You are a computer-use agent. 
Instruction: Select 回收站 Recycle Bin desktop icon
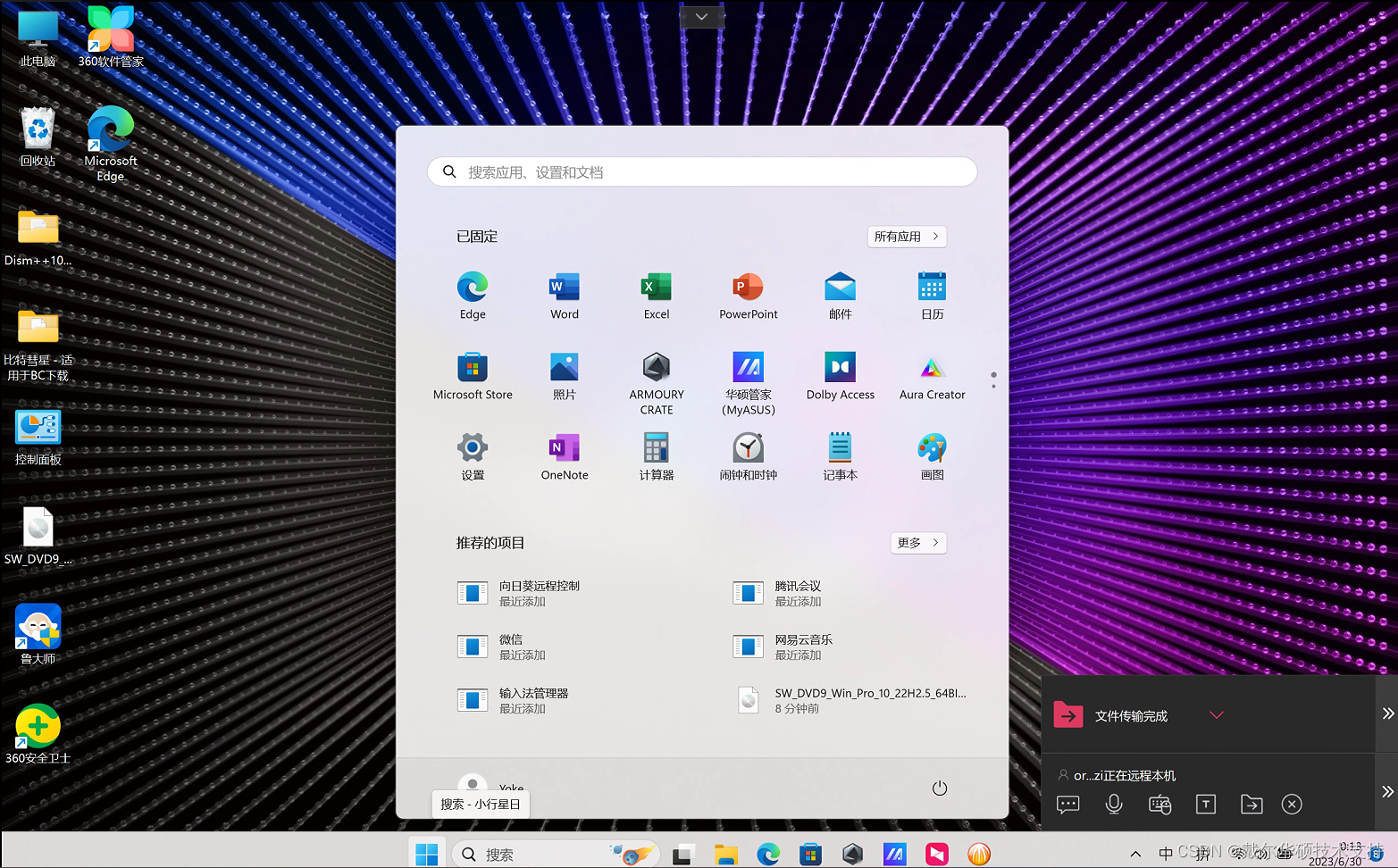pos(38,138)
